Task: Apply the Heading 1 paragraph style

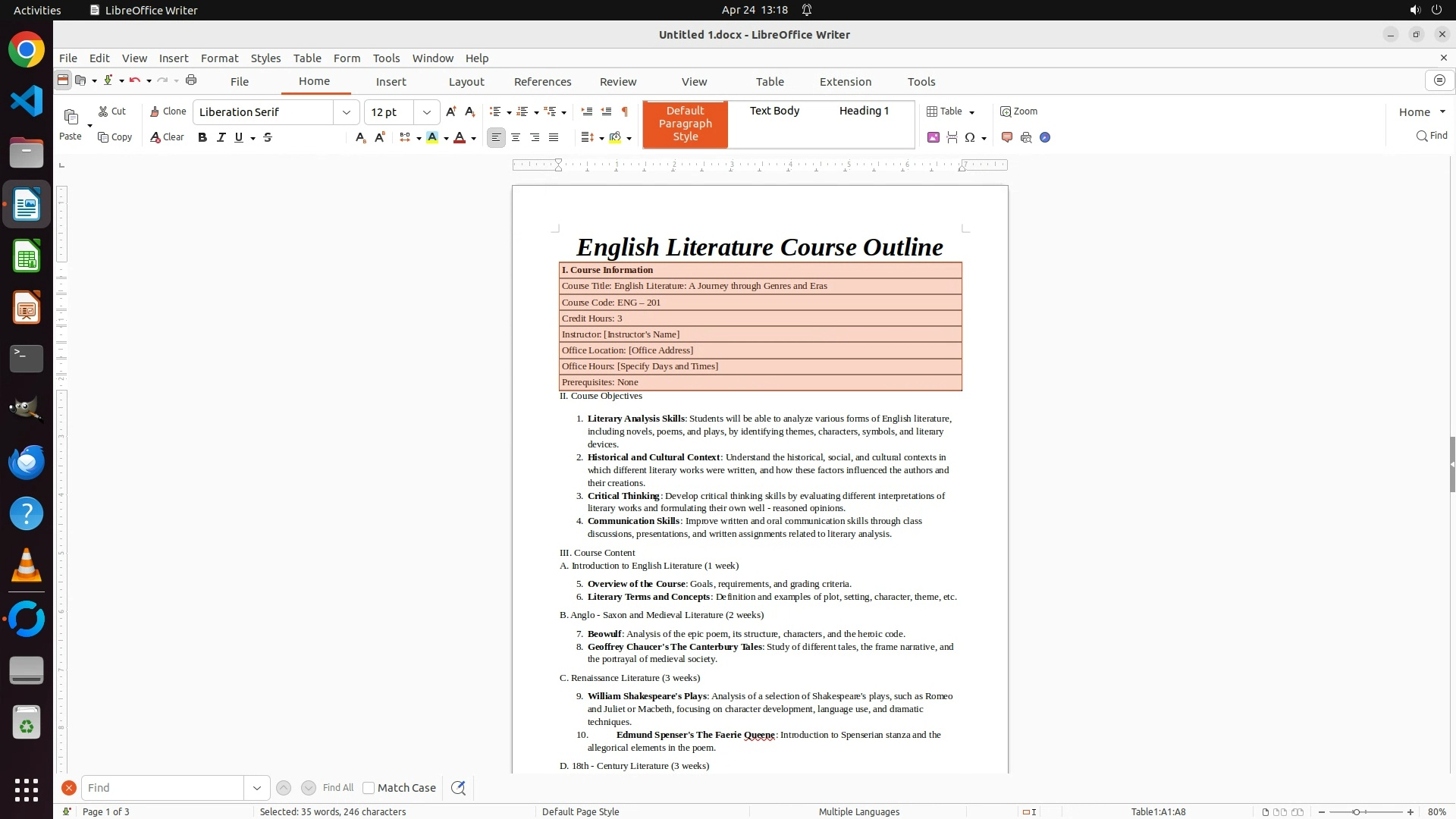Action: (x=864, y=111)
